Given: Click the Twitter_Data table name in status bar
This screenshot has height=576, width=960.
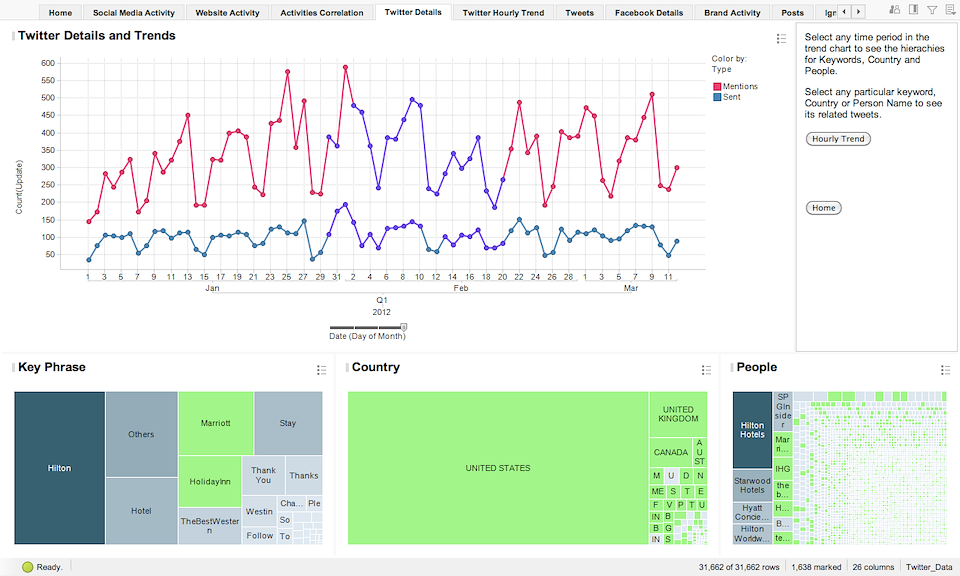Looking at the screenshot, I should point(929,567).
